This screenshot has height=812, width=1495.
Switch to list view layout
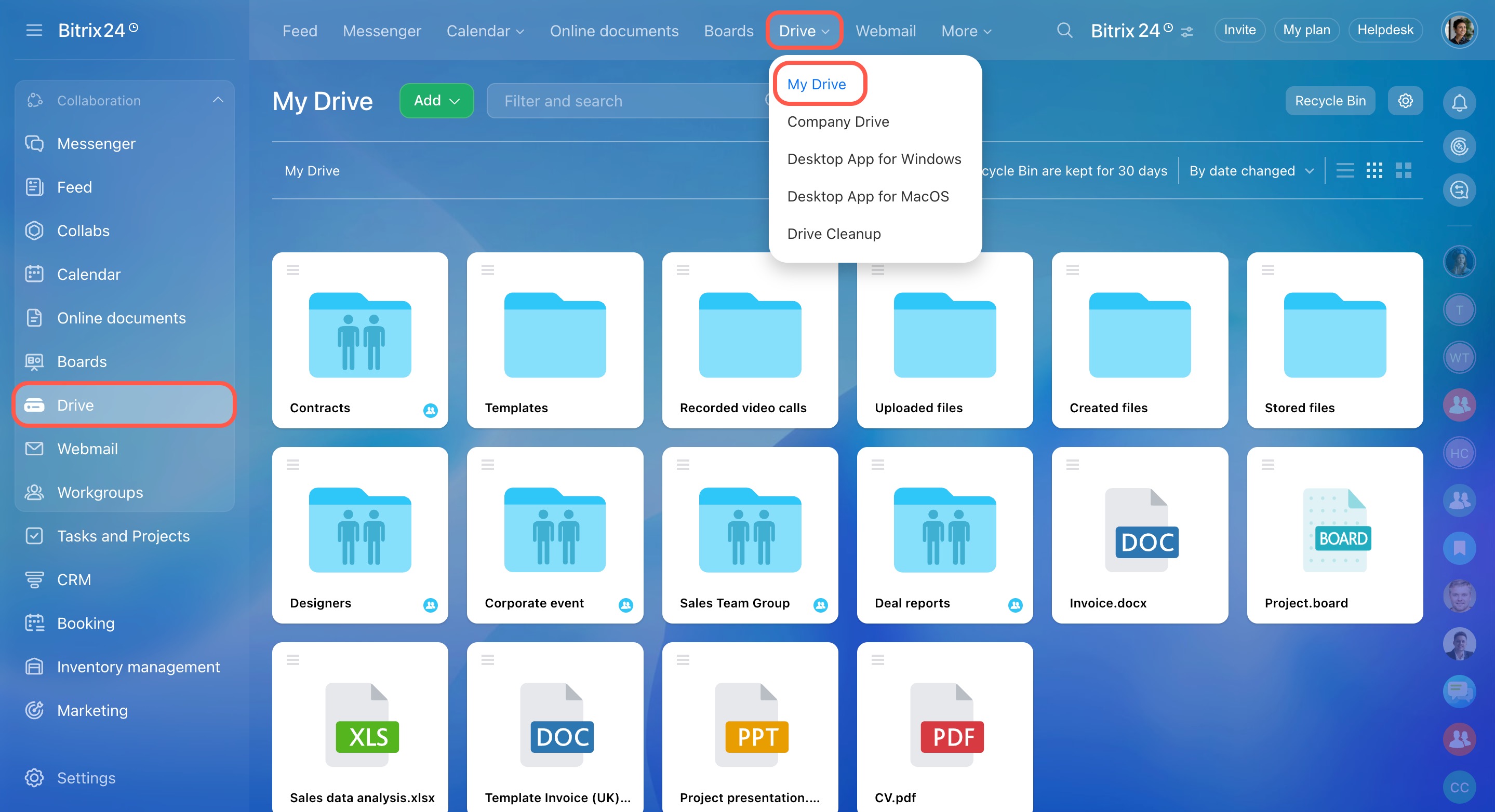pyautogui.click(x=1345, y=170)
